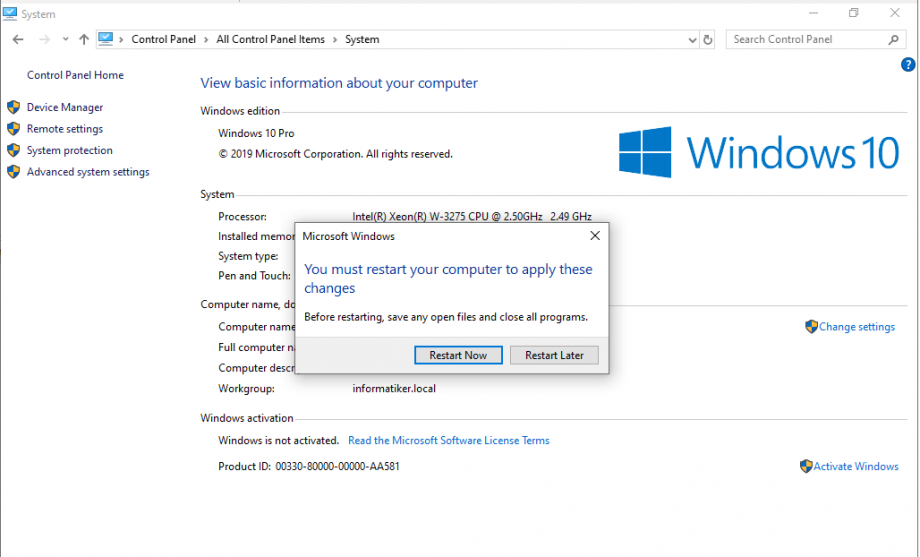Select All Control Panel Items breadcrumb

coord(270,39)
